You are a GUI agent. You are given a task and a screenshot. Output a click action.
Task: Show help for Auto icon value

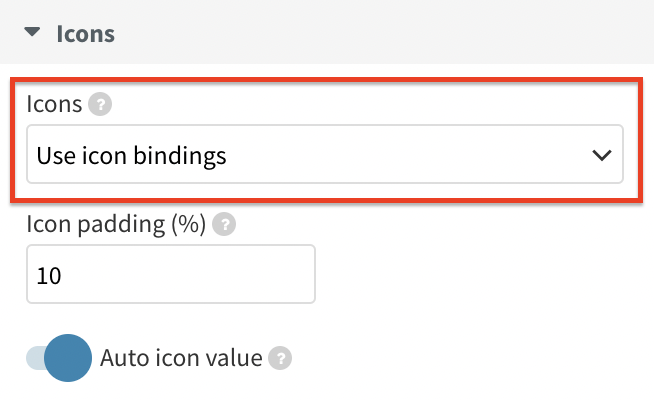tap(280, 358)
